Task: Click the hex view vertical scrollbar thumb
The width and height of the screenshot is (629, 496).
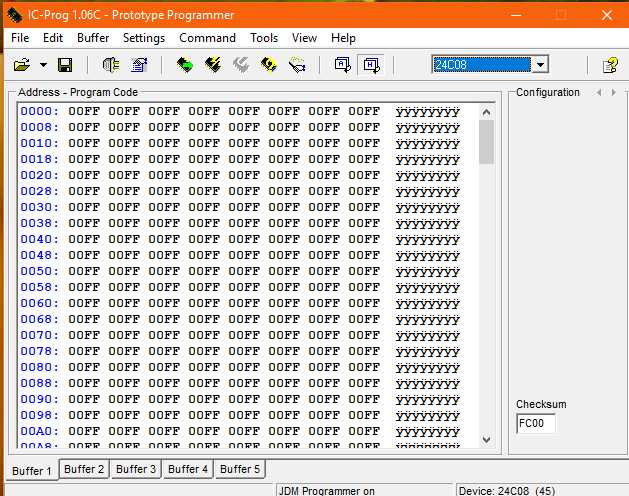Action: tap(486, 142)
